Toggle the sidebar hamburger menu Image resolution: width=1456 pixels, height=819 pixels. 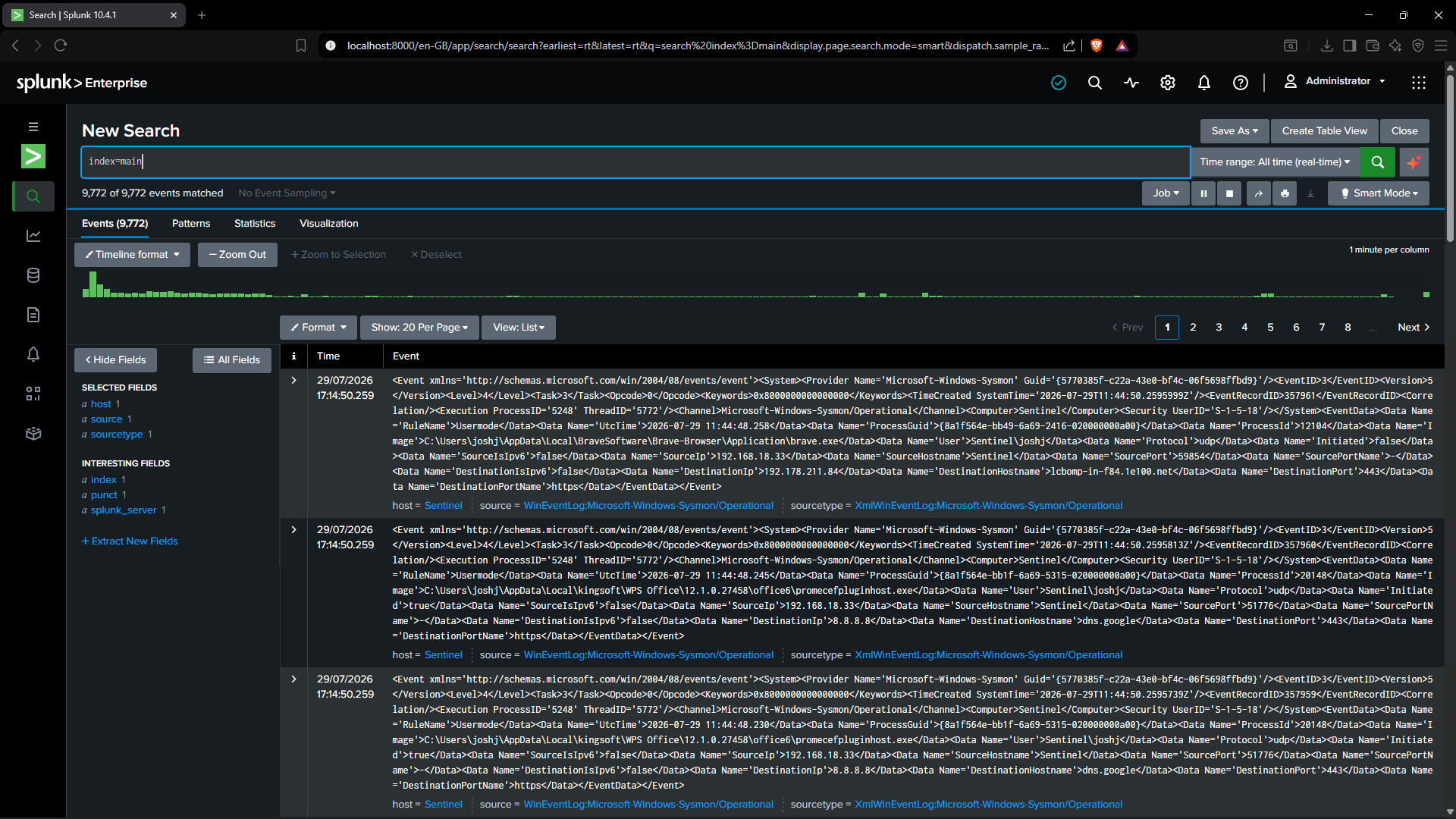pyautogui.click(x=33, y=127)
